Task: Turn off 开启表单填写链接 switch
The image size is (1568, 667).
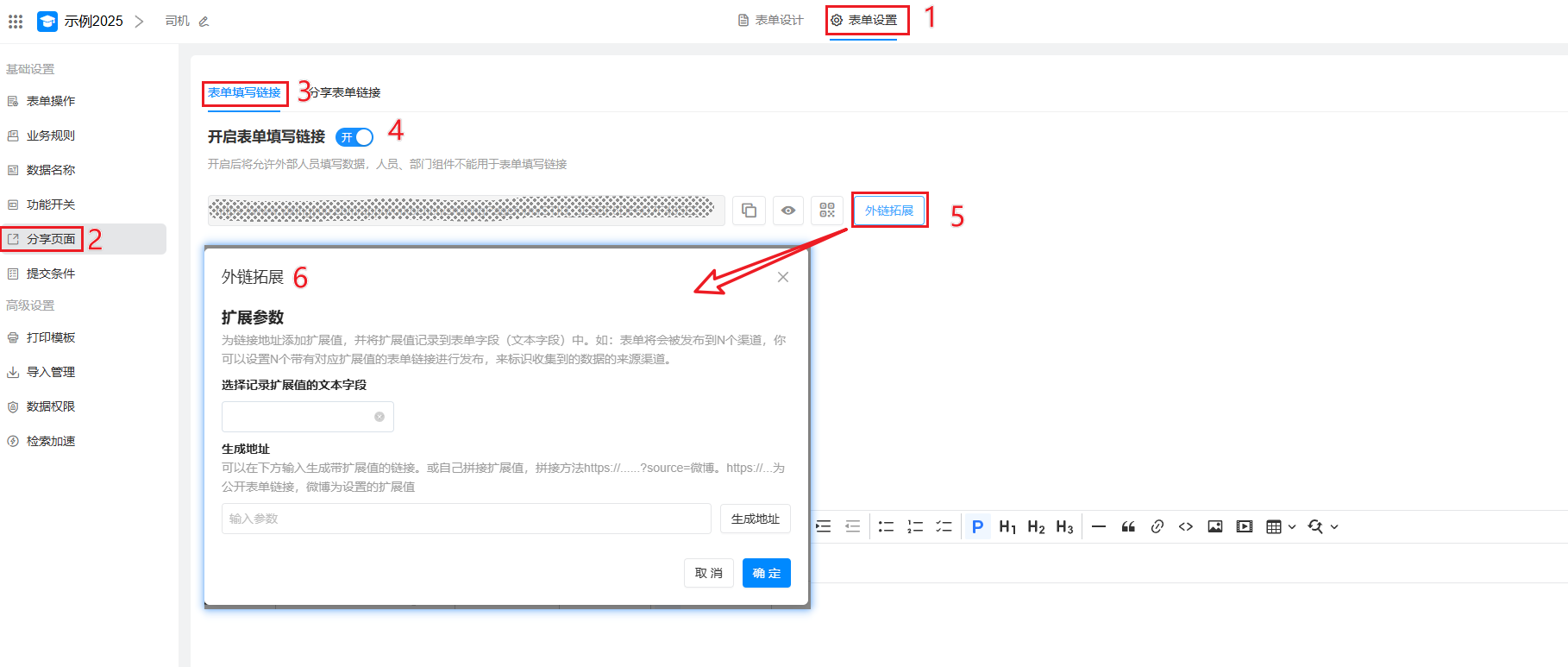Action: click(354, 137)
